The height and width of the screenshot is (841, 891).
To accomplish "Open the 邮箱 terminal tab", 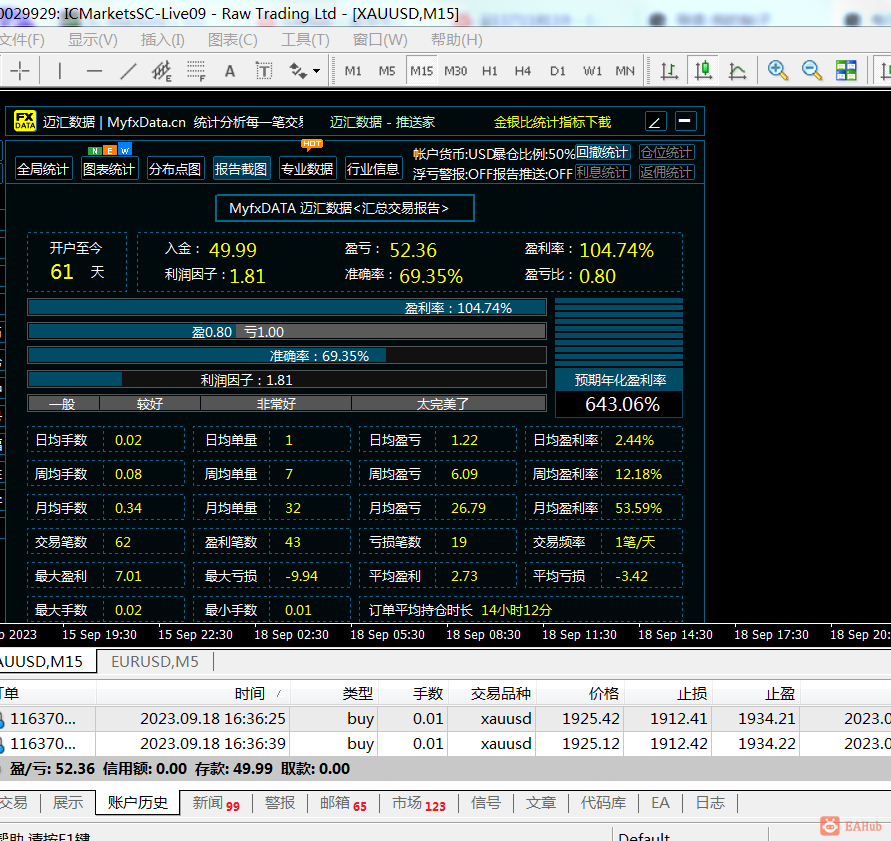I will pyautogui.click(x=343, y=803).
